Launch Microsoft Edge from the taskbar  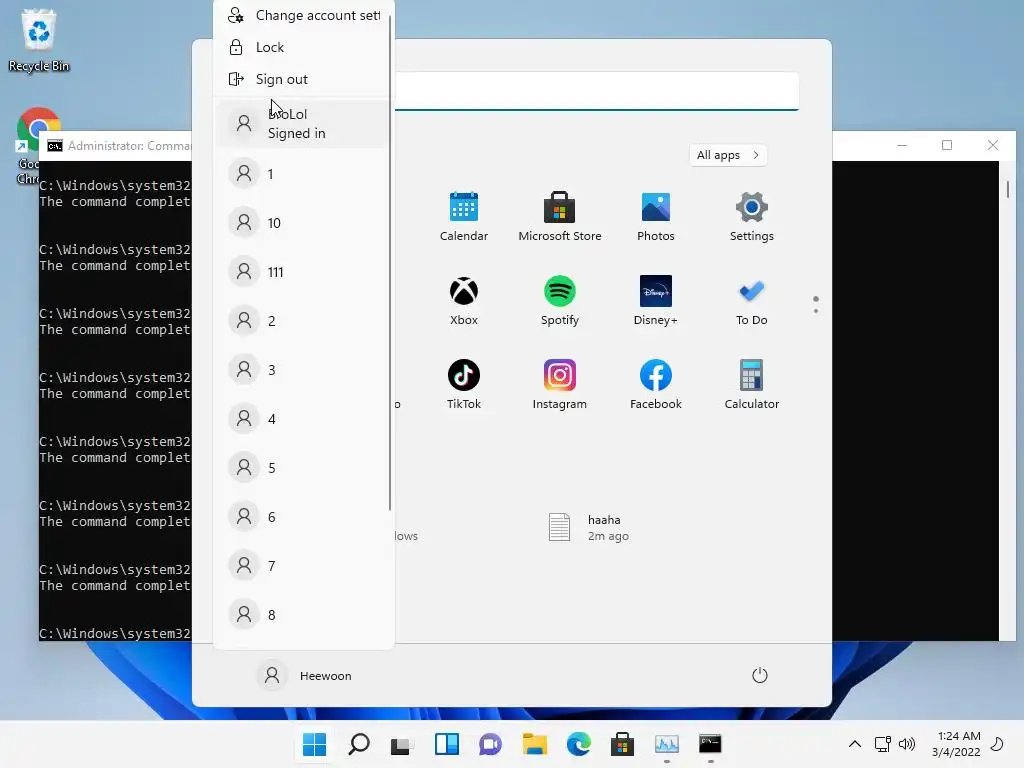point(579,744)
